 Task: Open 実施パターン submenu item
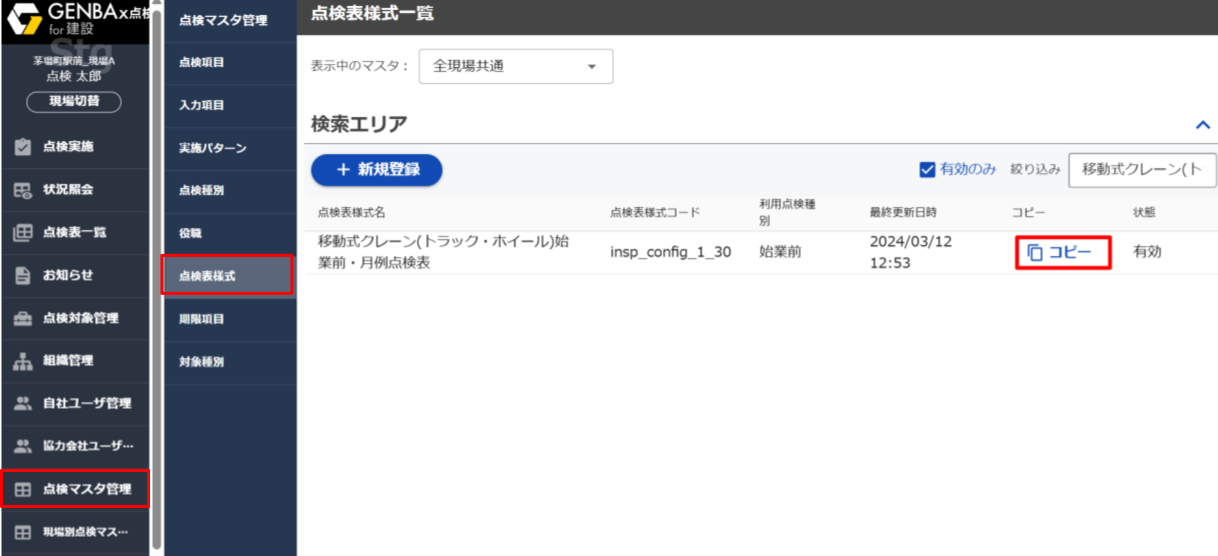[x=212, y=148]
